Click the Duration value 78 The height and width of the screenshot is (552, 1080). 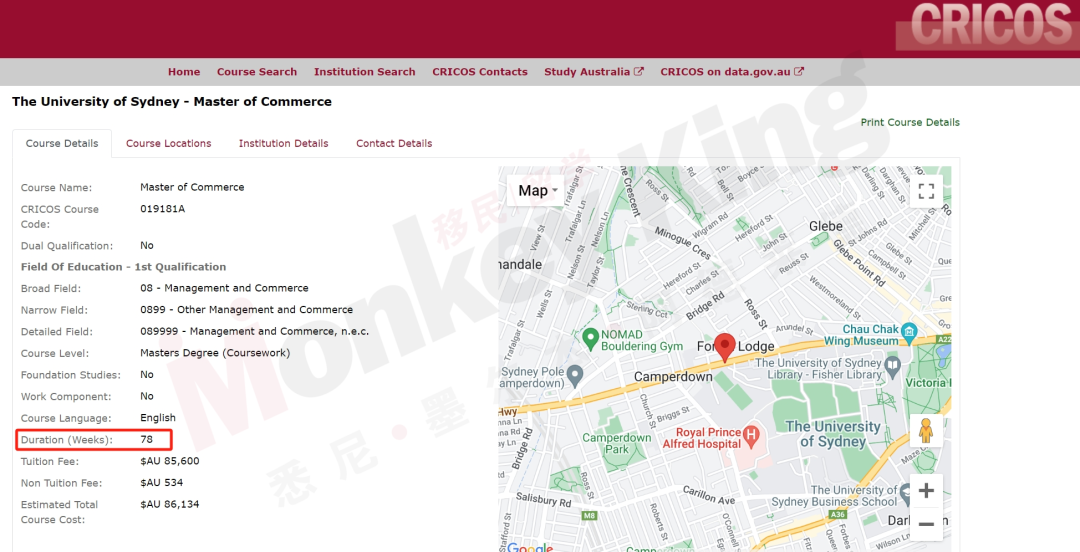point(146,439)
